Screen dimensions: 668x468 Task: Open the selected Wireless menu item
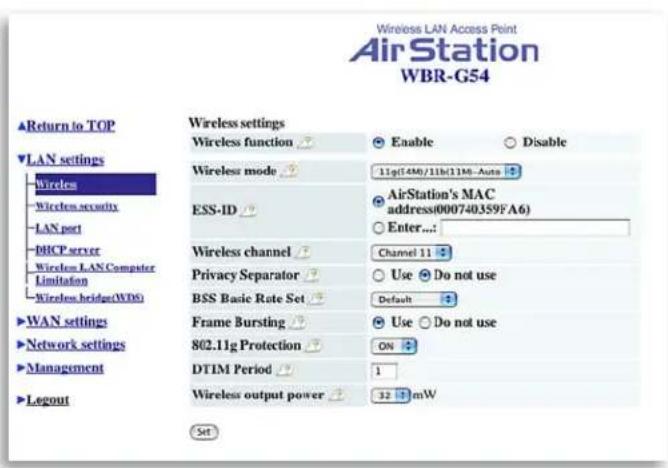click(96, 184)
